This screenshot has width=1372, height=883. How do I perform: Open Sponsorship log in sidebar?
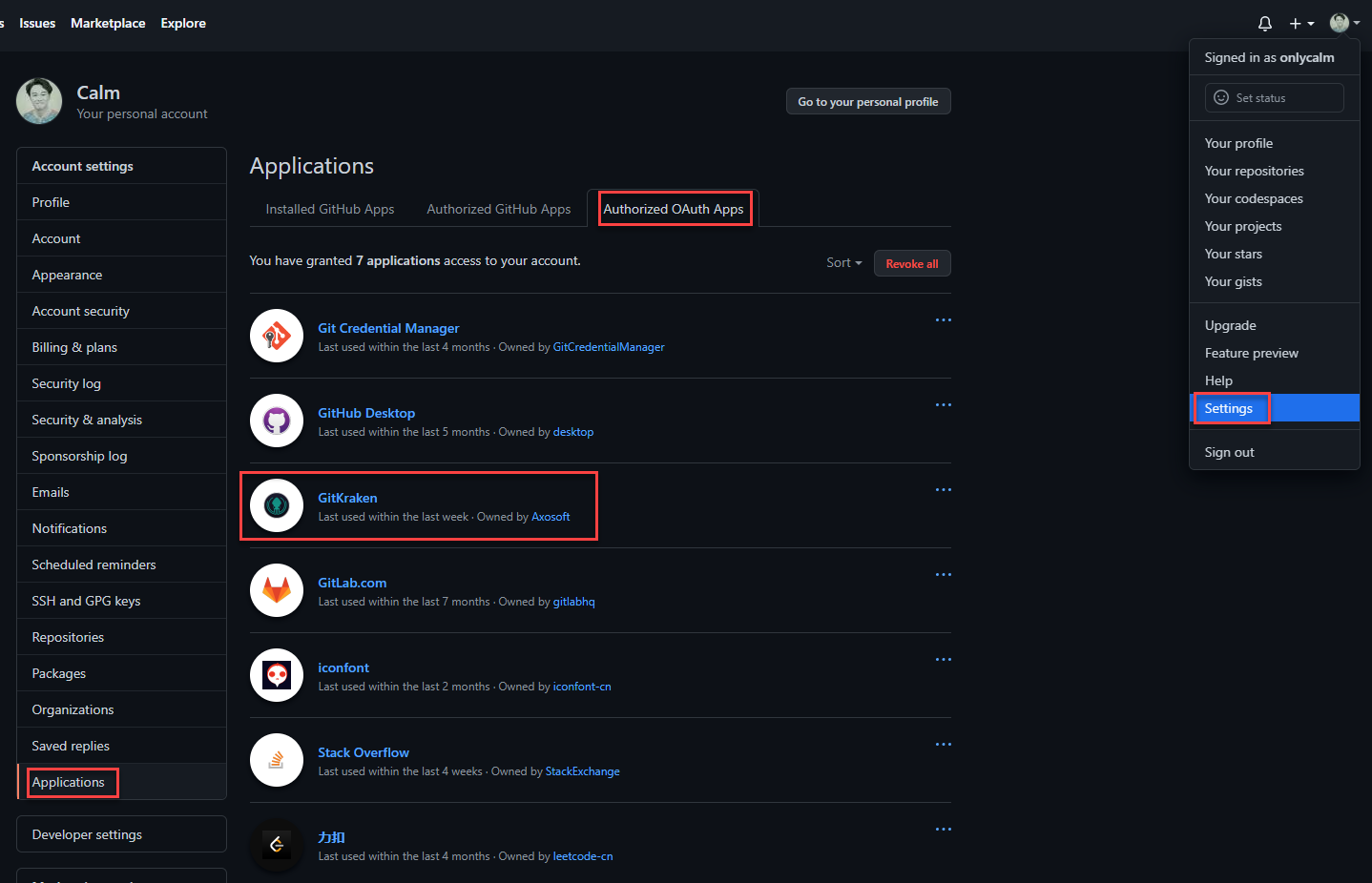tap(122, 456)
